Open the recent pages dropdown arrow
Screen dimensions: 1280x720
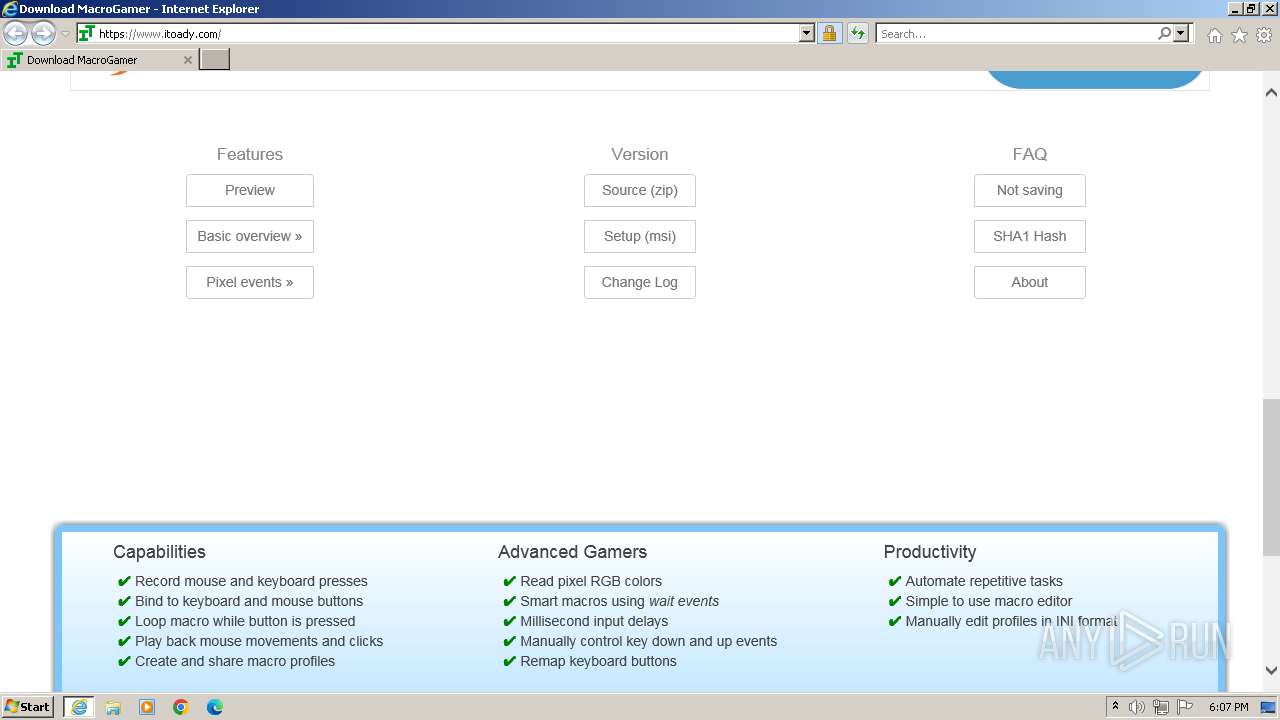pyautogui.click(x=65, y=34)
